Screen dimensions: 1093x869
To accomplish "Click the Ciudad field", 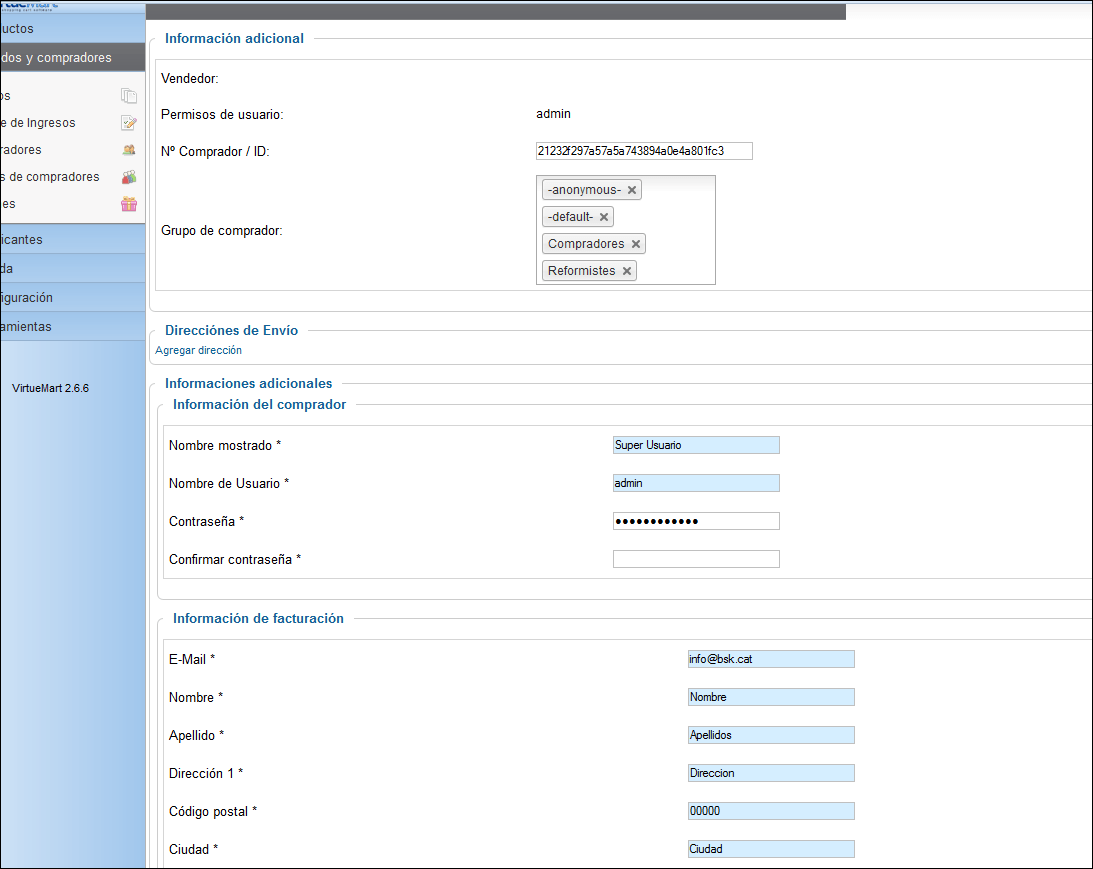I will [771, 849].
